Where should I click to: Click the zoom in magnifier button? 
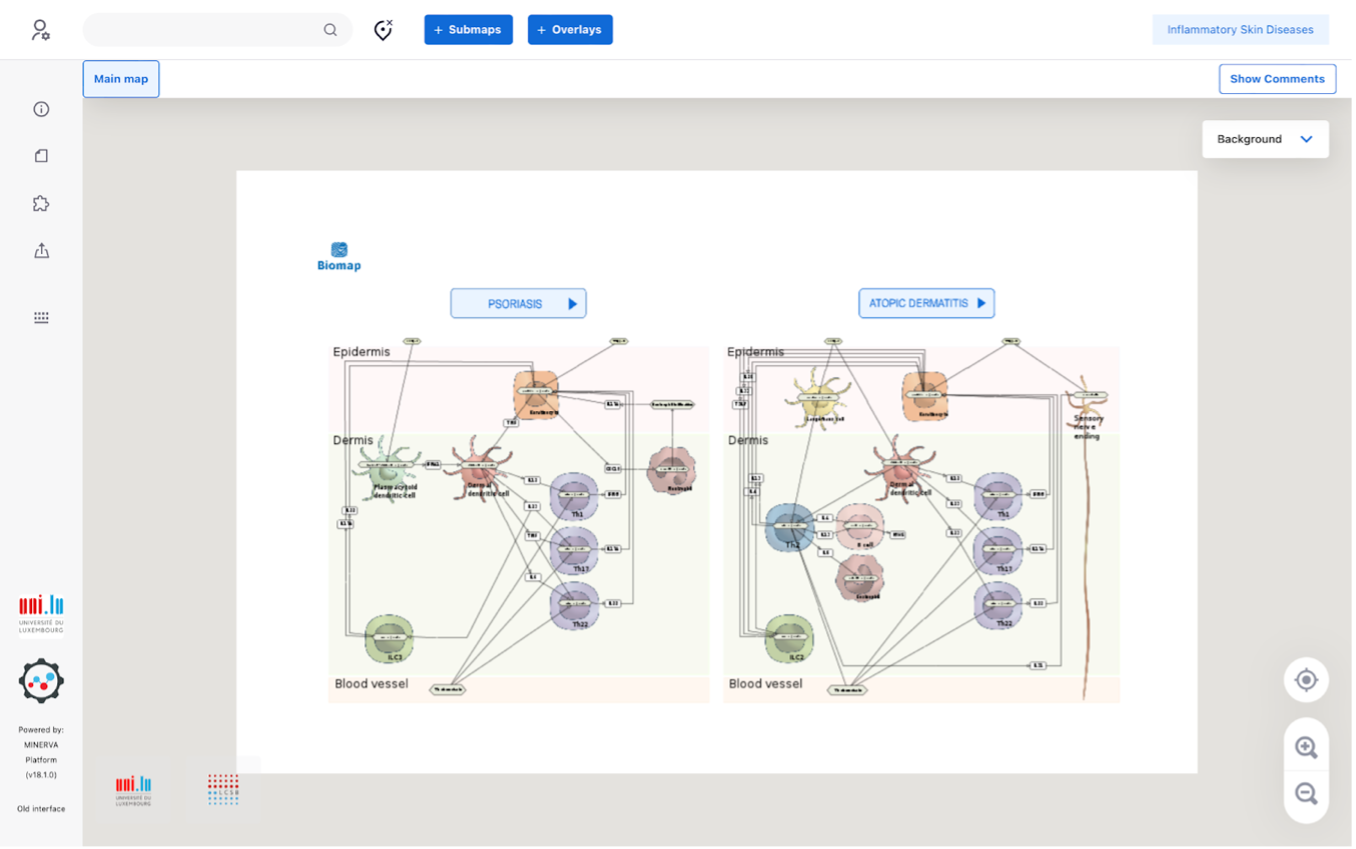[x=1305, y=747]
